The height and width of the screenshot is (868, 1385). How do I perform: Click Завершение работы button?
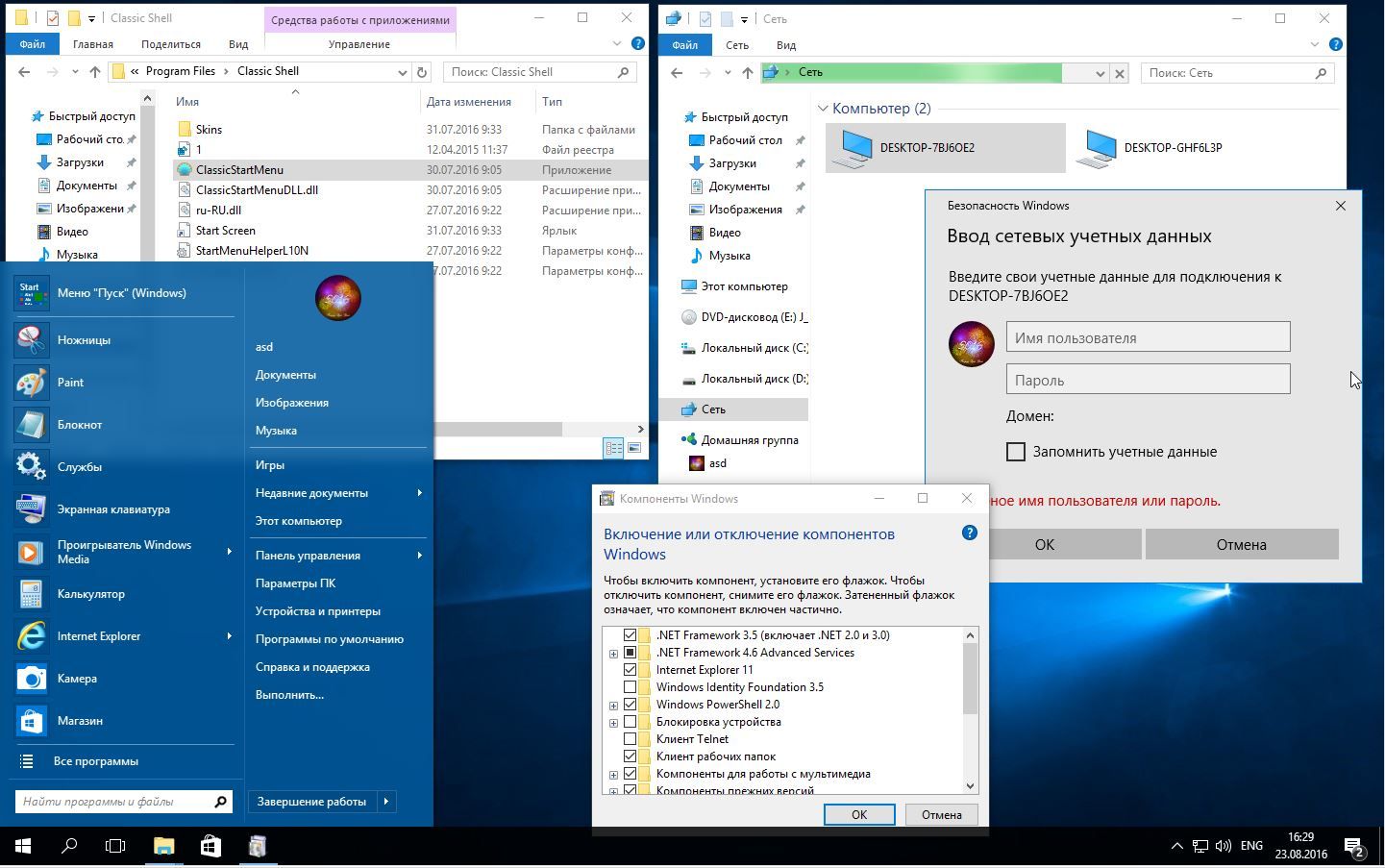(312, 801)
